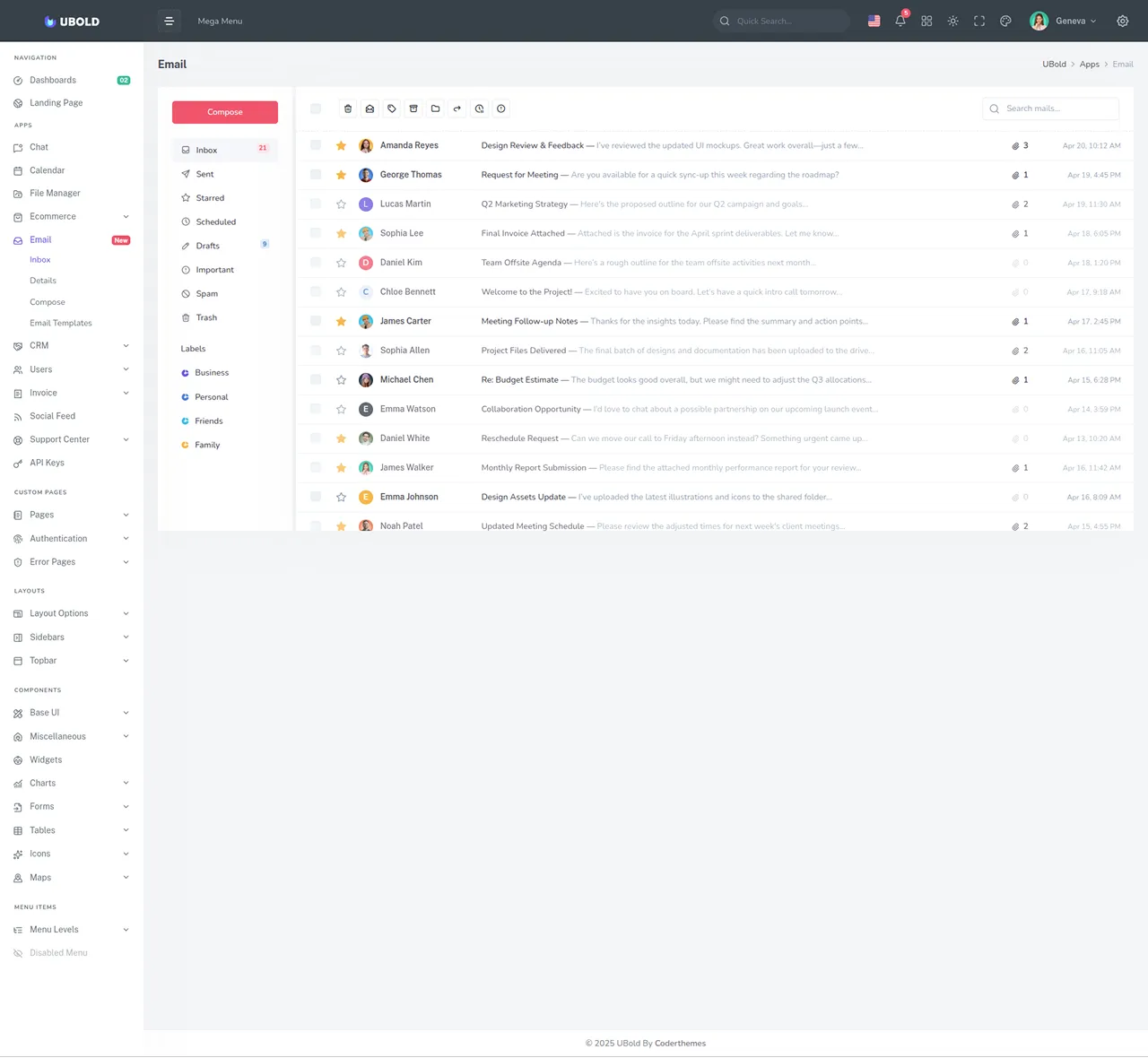This screenshot has height=1058, width=1148.
Task: Open the Mega Menu dropdown
Action: pyautogui.click(x=220, y=21)
